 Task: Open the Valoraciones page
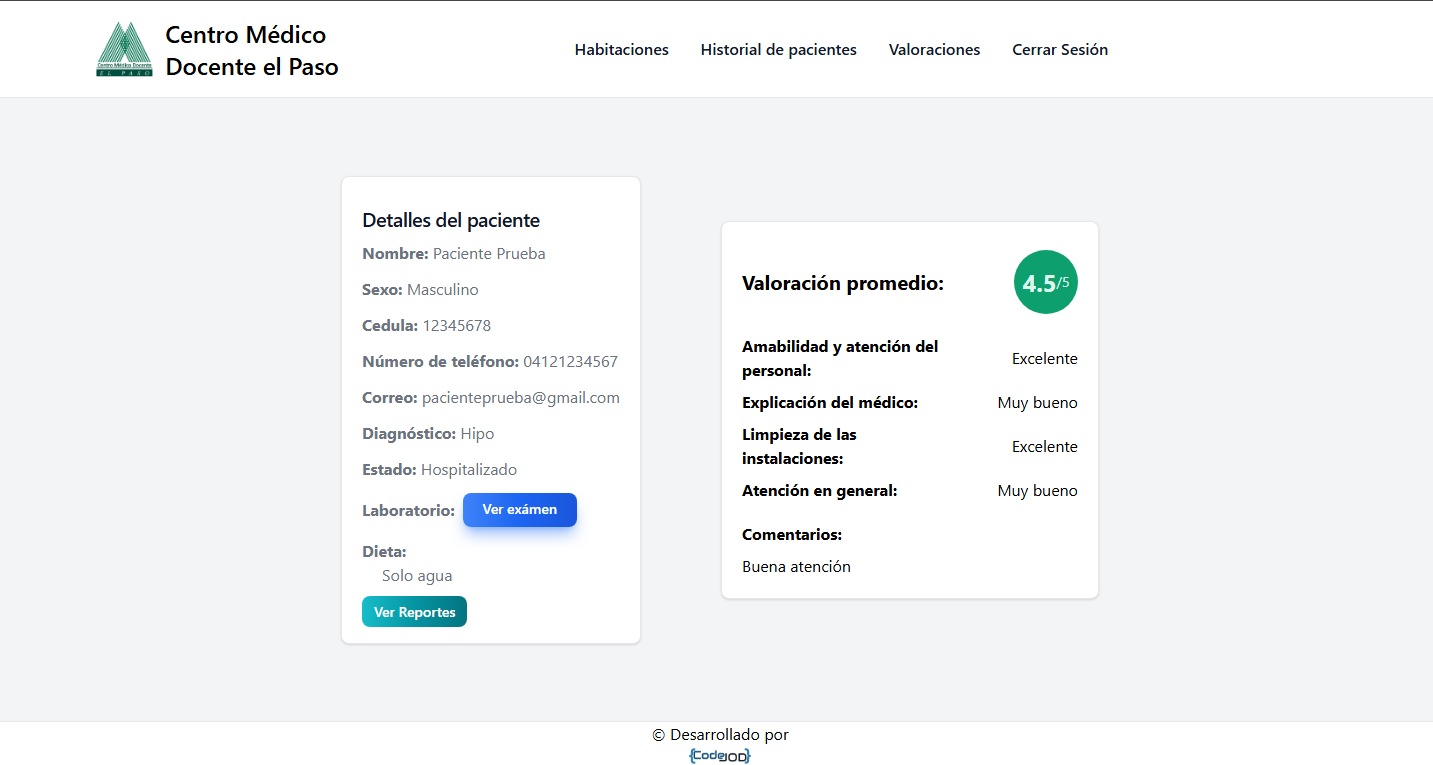[x=934, y=50]
